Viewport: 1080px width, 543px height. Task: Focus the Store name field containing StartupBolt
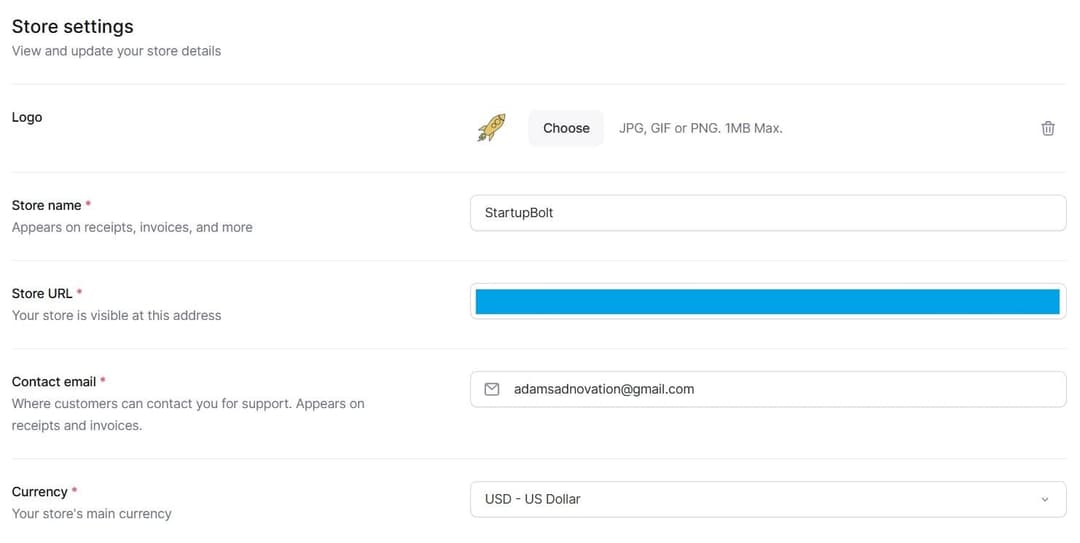point(768,213)
